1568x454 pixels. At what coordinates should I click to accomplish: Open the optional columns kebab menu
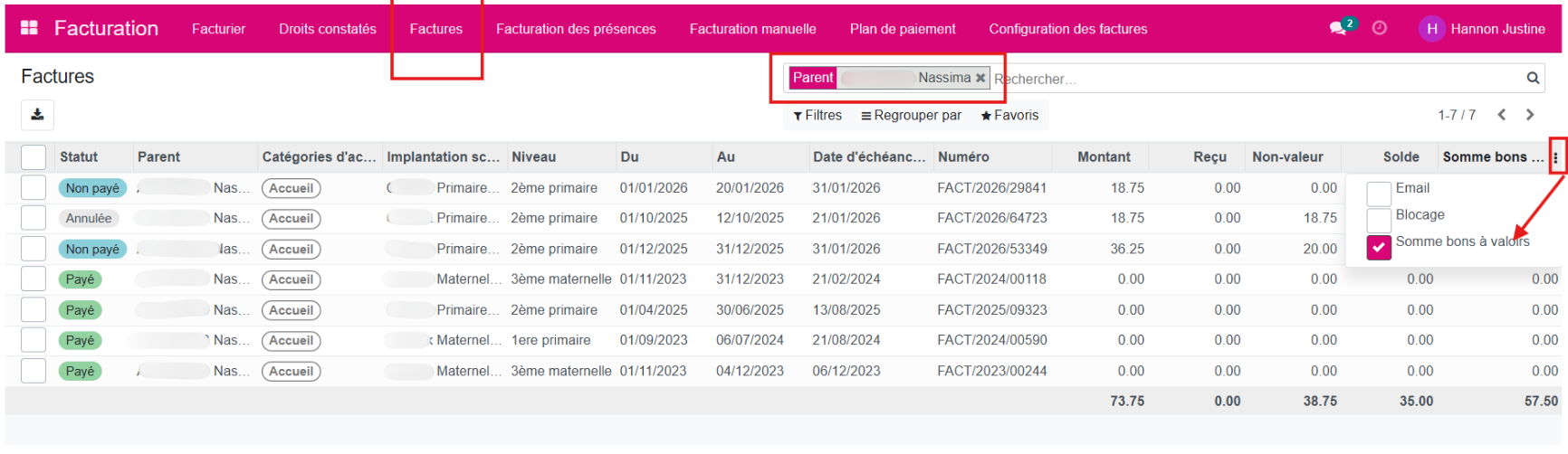click(x=1555, y=157)
